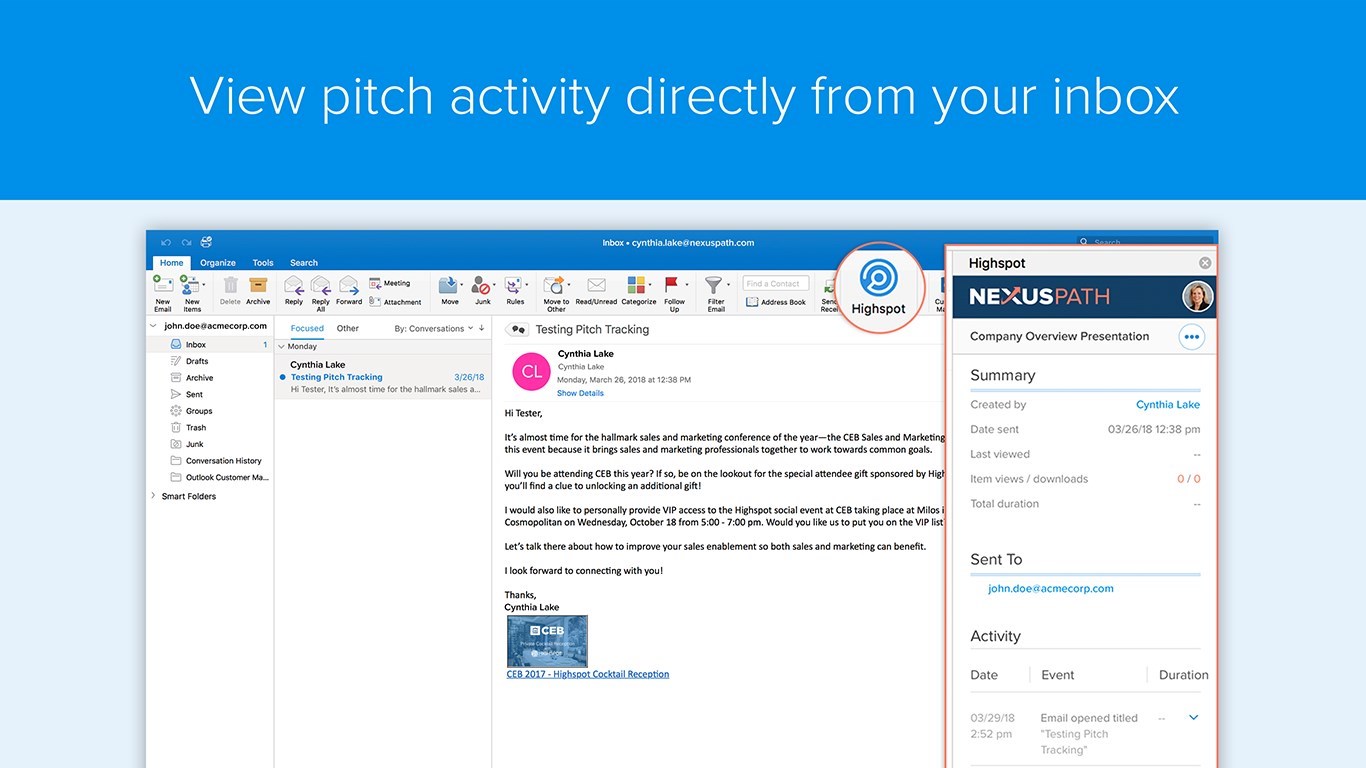Open the Rules icon in the ribbon
The width and height of the screenshot is (1366, 768).
513,285
